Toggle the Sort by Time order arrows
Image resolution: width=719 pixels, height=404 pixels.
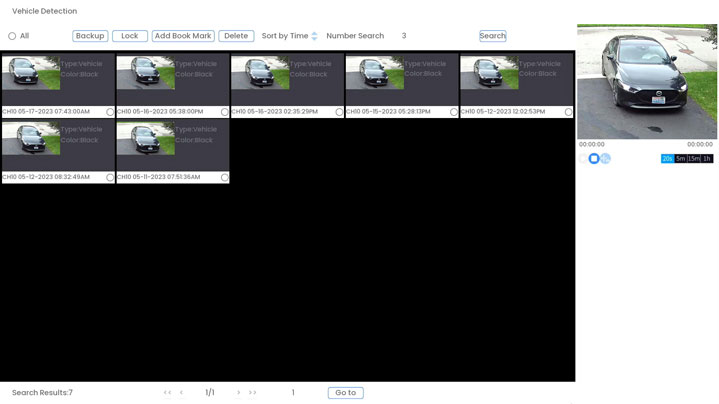(x=314, y=36)
